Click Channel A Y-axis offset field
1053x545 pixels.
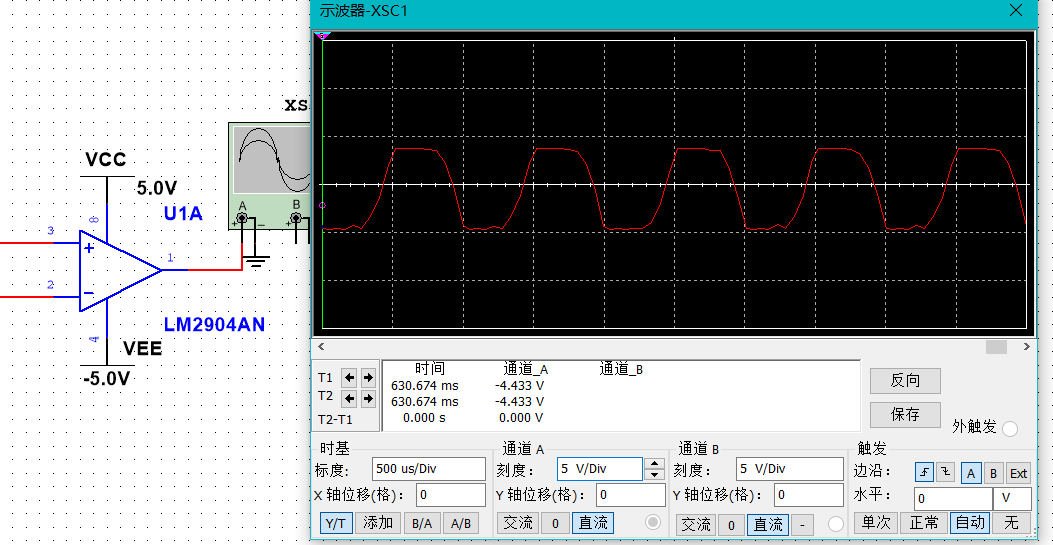click(x=631, y=495)
